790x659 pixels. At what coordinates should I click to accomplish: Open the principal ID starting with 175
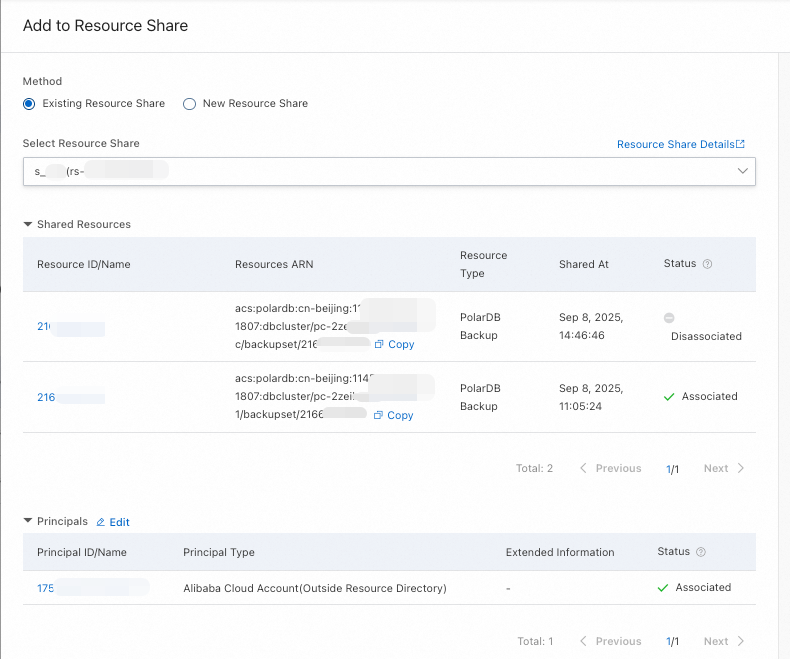(46, 588)
